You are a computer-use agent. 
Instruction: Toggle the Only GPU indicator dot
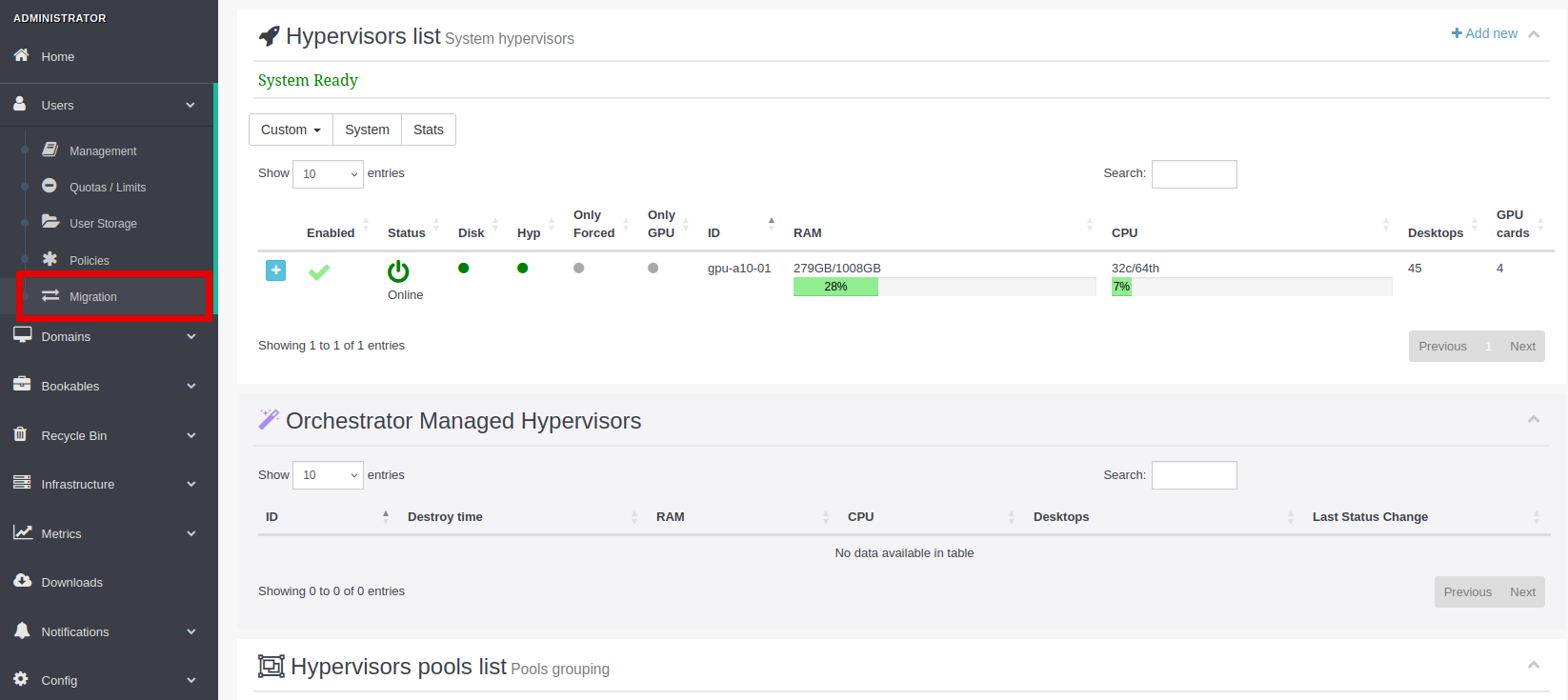[653, 269]
